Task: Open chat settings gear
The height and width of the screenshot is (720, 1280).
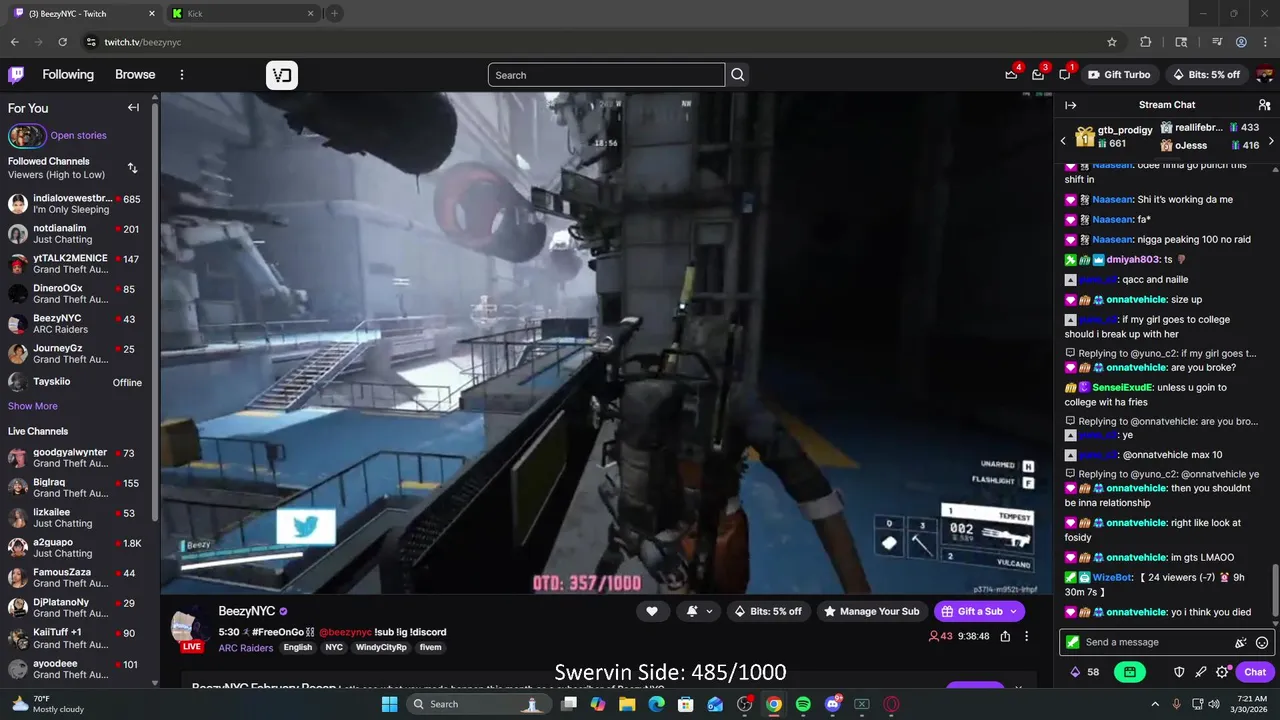Action: [1222, 672]
